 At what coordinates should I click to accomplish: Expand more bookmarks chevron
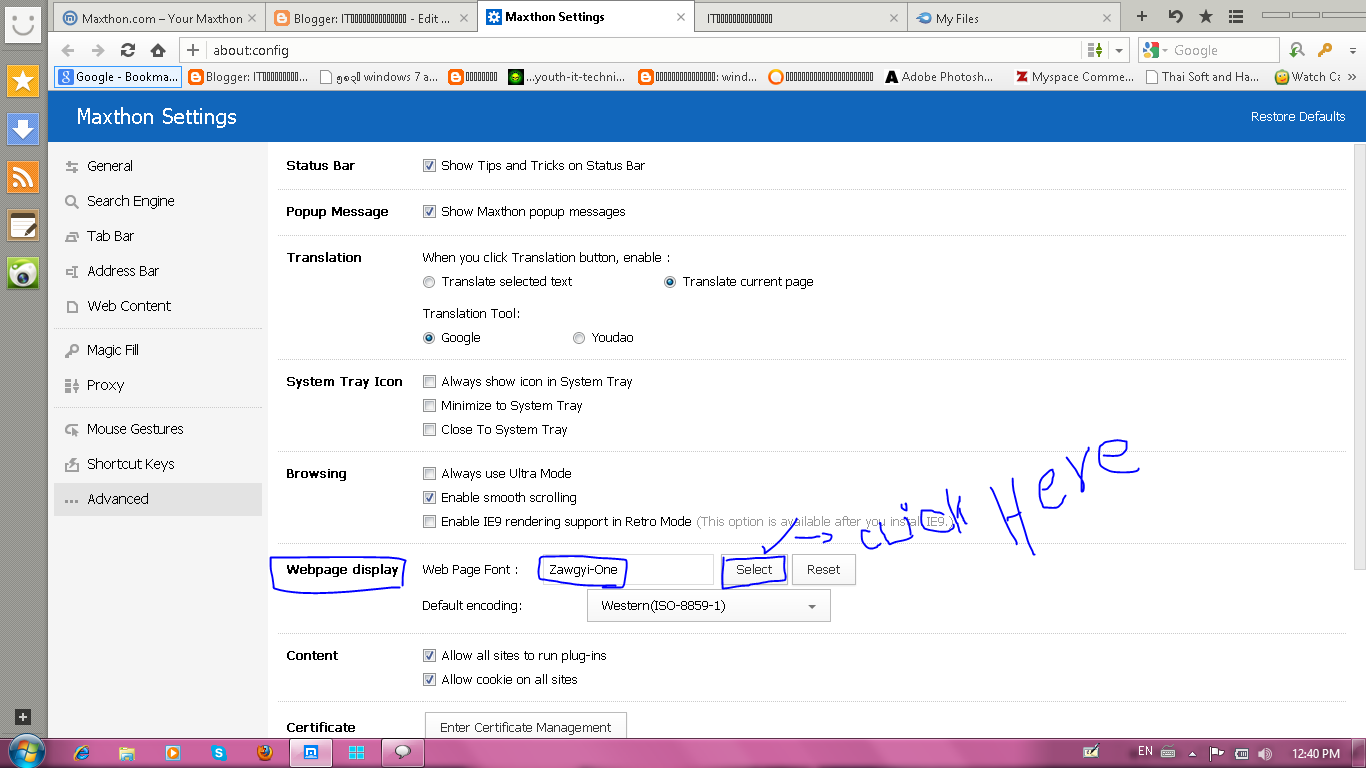coord(1350,77)
